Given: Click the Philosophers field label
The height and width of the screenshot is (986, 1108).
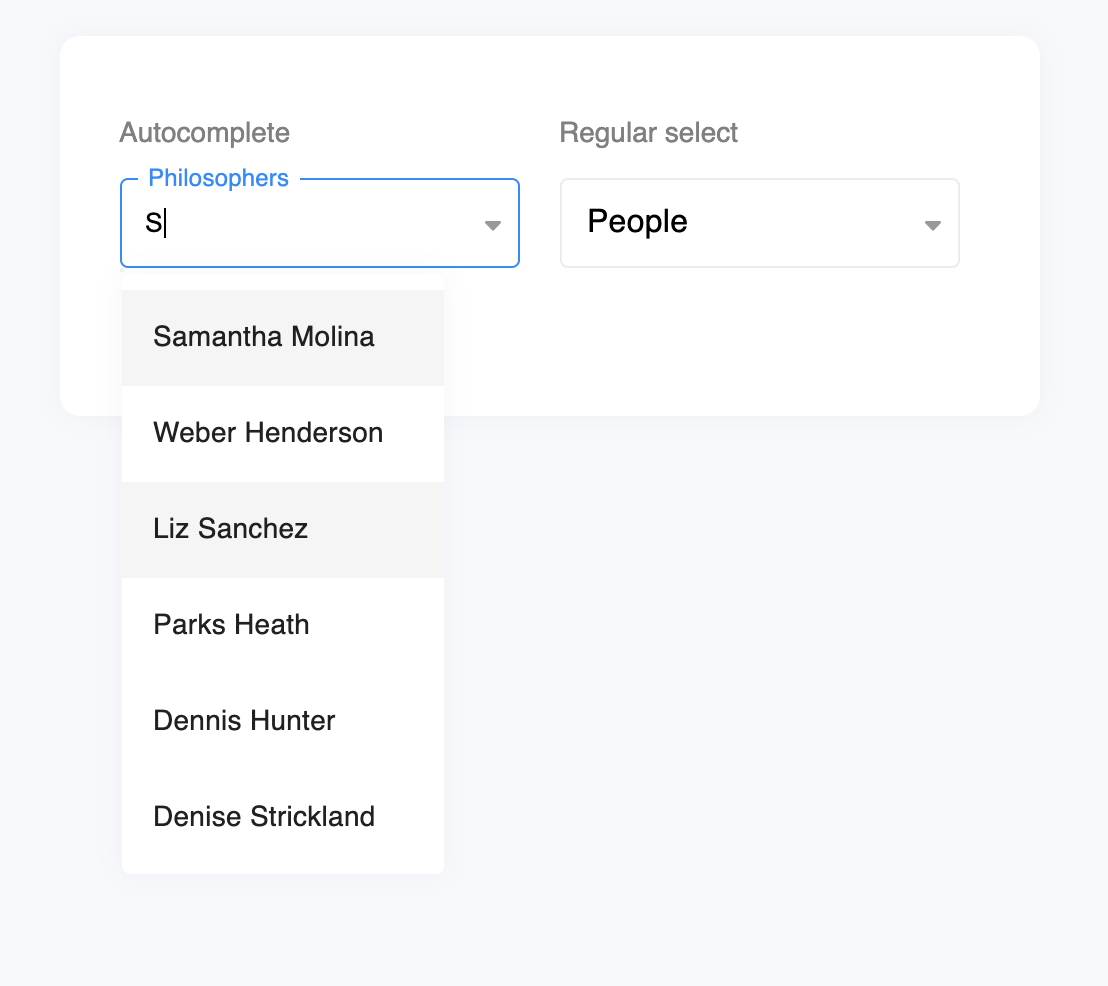Looking at the screenshot, I should 218,178.
